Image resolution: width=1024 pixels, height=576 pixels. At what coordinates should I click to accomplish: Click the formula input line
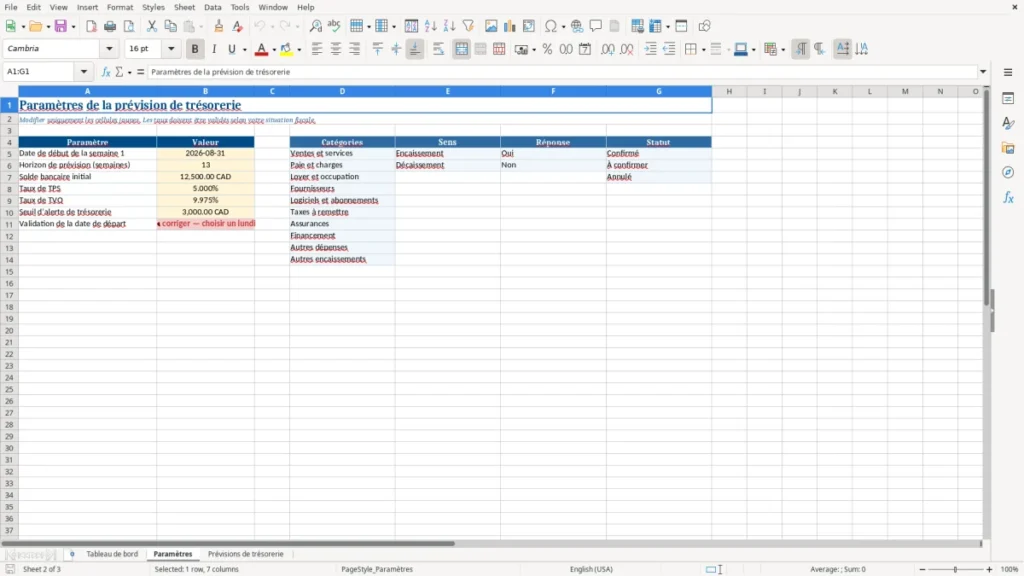click(x=562, y=72)
